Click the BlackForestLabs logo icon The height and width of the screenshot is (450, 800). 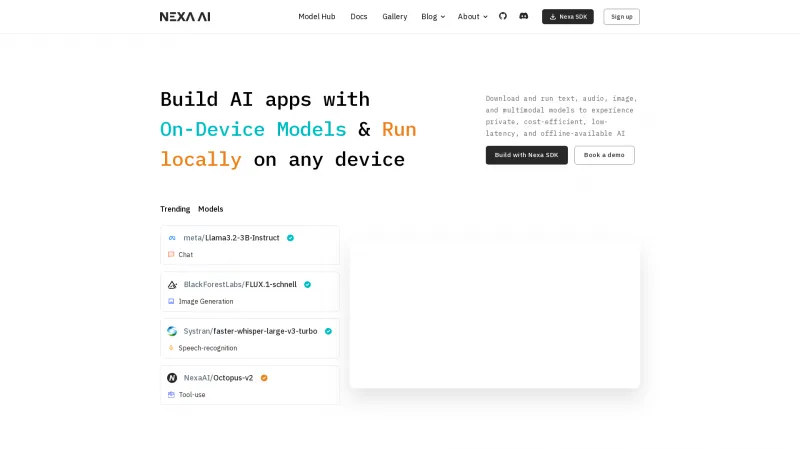(x=172, y=285)
